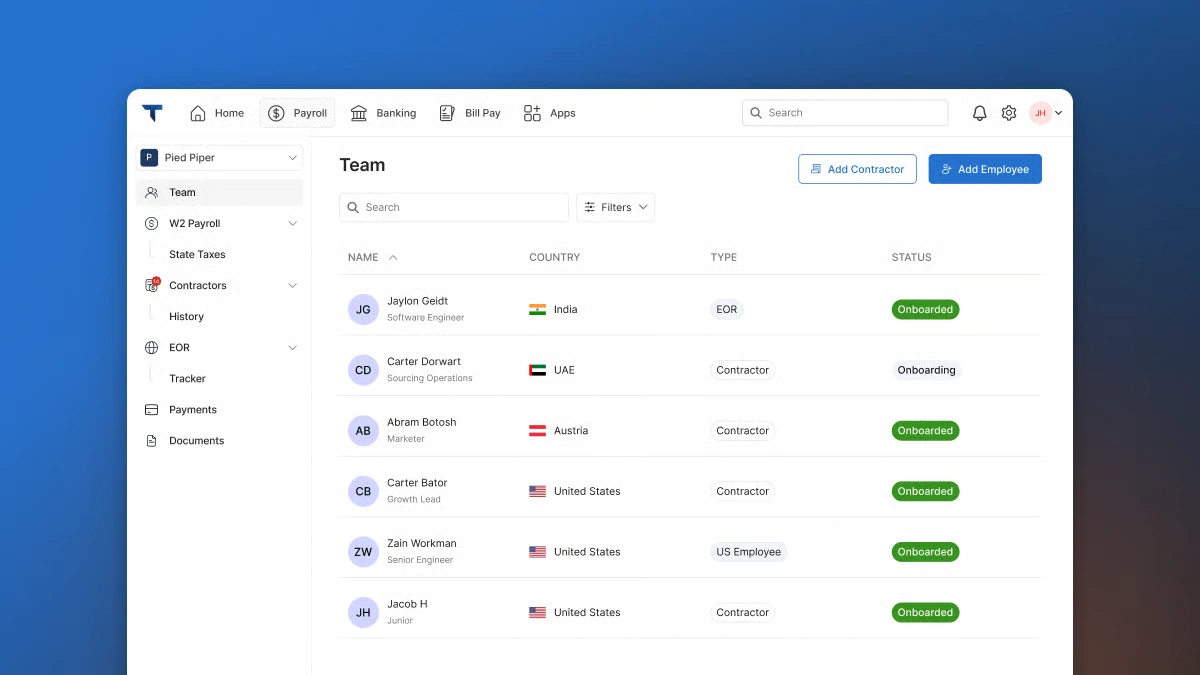Click the COUNTRY column header

click(x=554, y=257)
